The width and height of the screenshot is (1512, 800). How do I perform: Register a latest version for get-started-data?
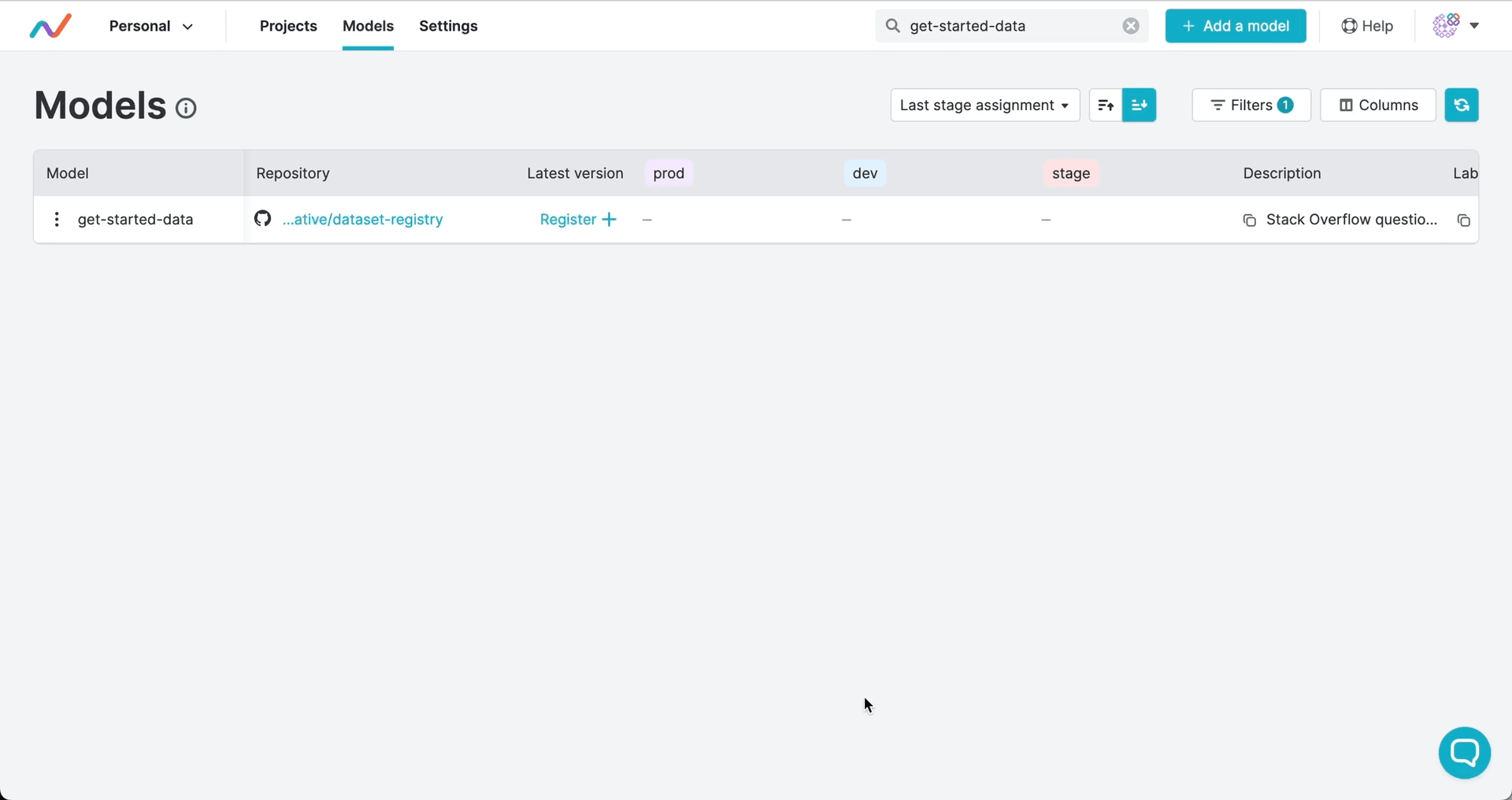point(577,219)
